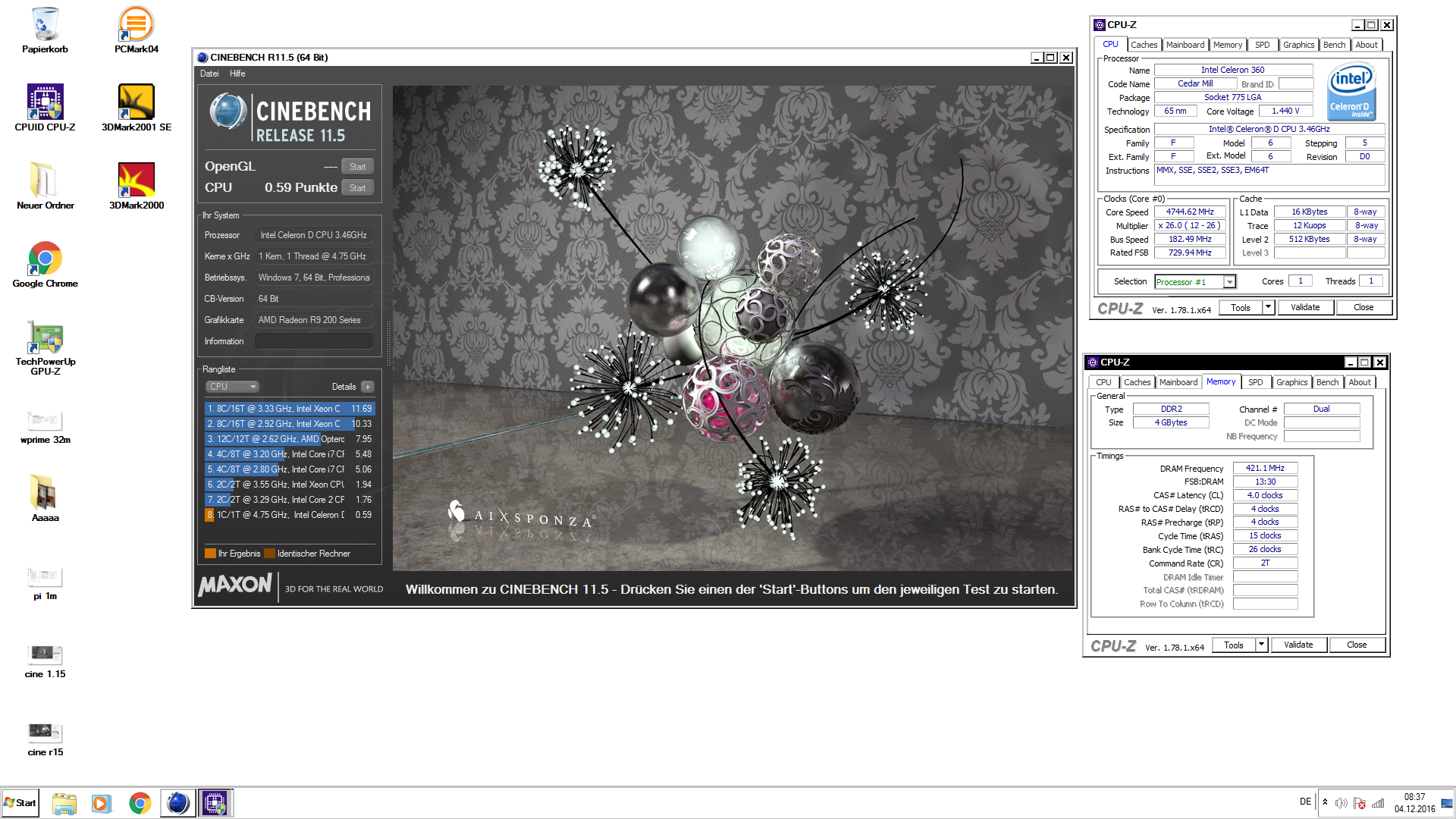Expand Tools dropdown arrow in upper CPU-Z
Image resolution: width=1456 pixels, height=819 pixels.
pyautogui.click(x=1268, y=307)
